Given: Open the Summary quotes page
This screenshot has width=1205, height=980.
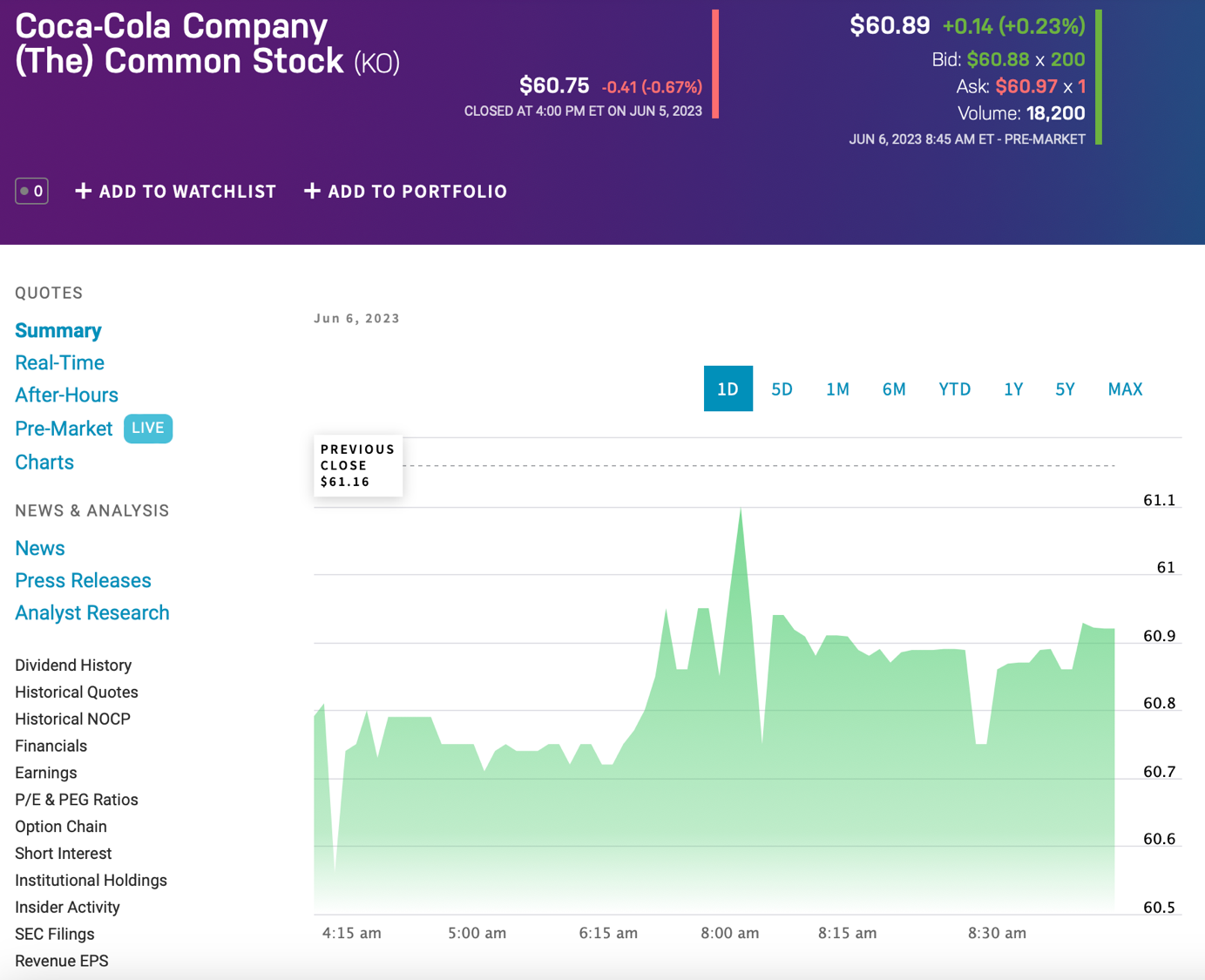Looking at the screenshot, I should 58,330.
